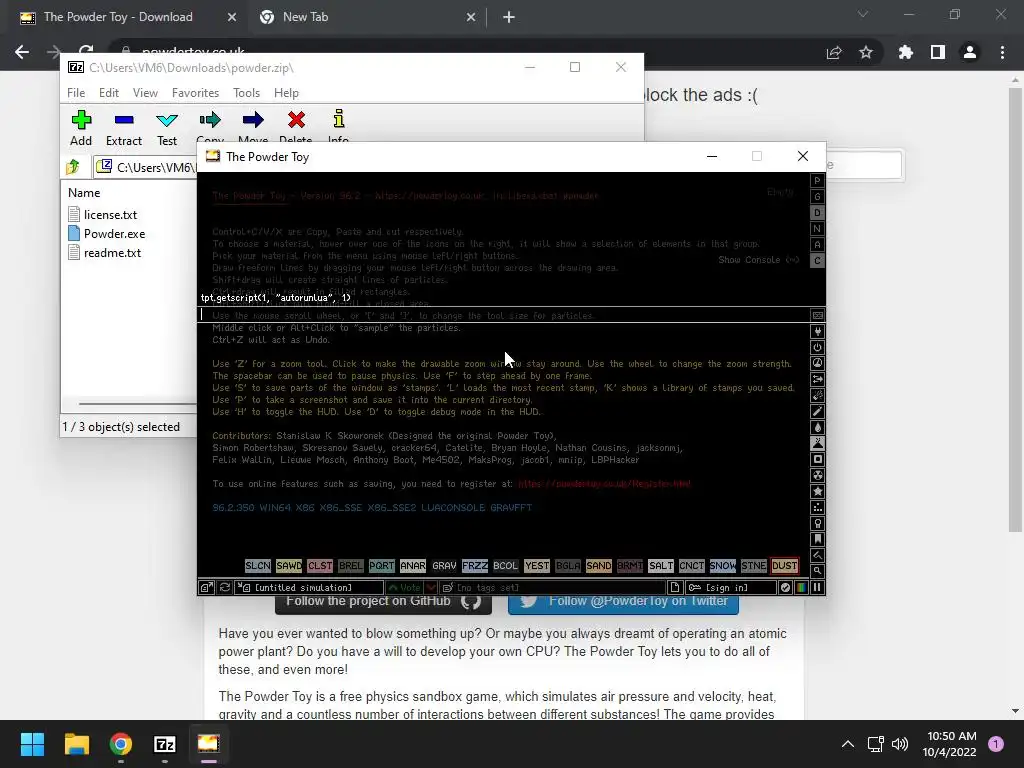This screenshot has width=1024, height=768.
Task: Vote down the simulation
Action: pos(431,588)
